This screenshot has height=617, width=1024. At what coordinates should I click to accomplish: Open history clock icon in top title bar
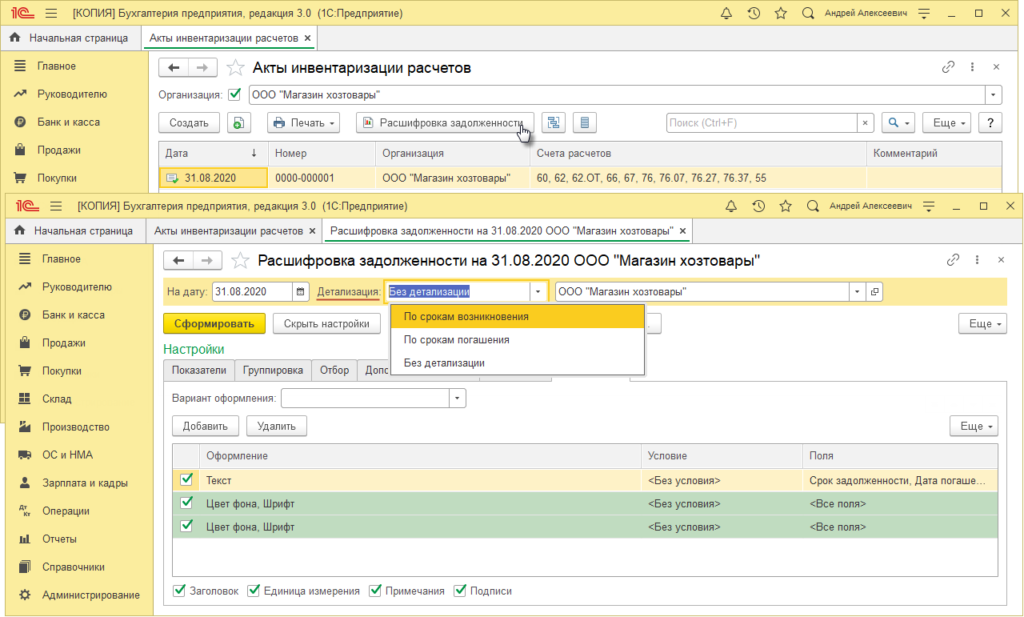(753, 13)
